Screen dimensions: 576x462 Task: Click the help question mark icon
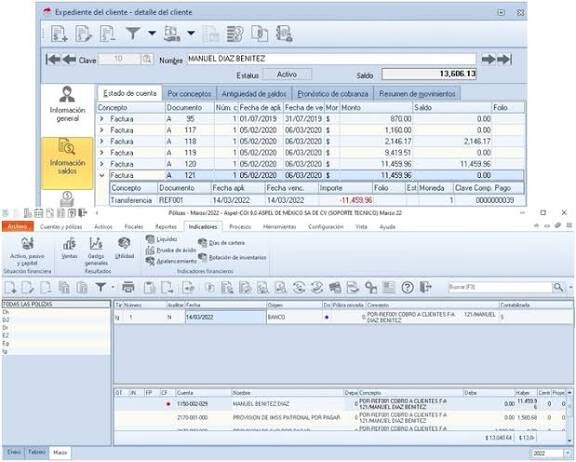(407, 287)
